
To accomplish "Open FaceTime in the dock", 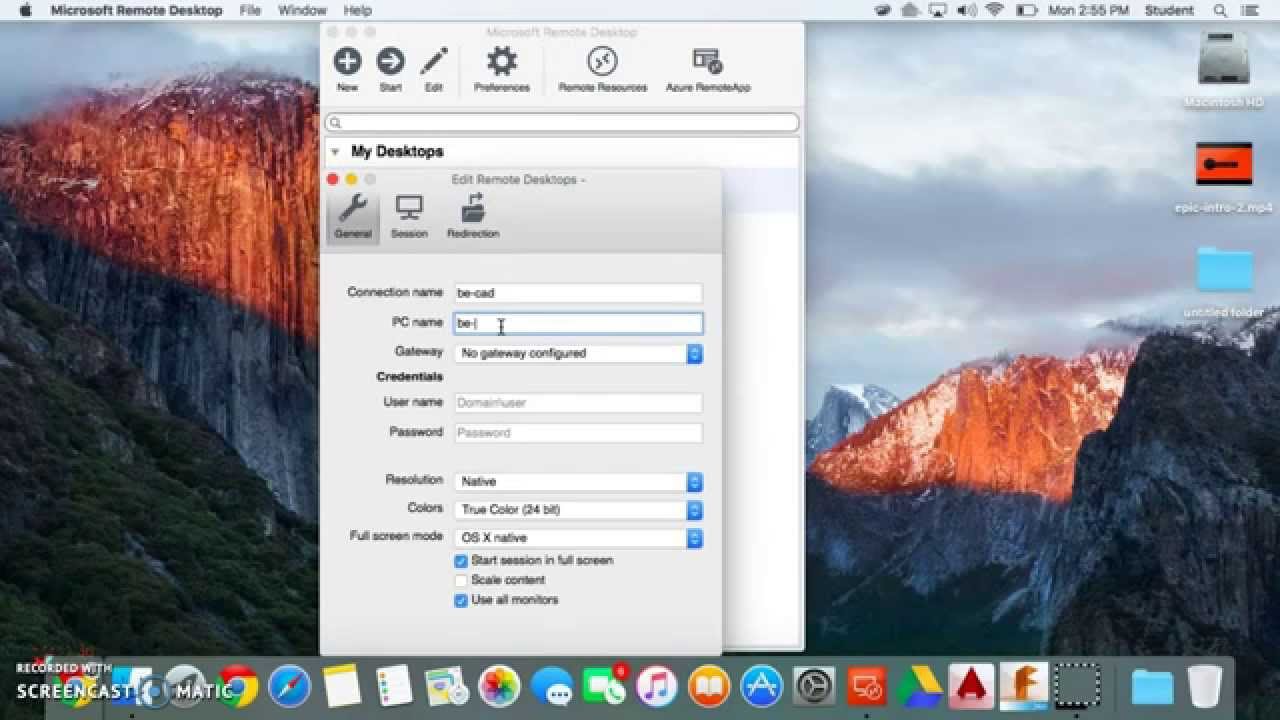I will tap(603, 686).
